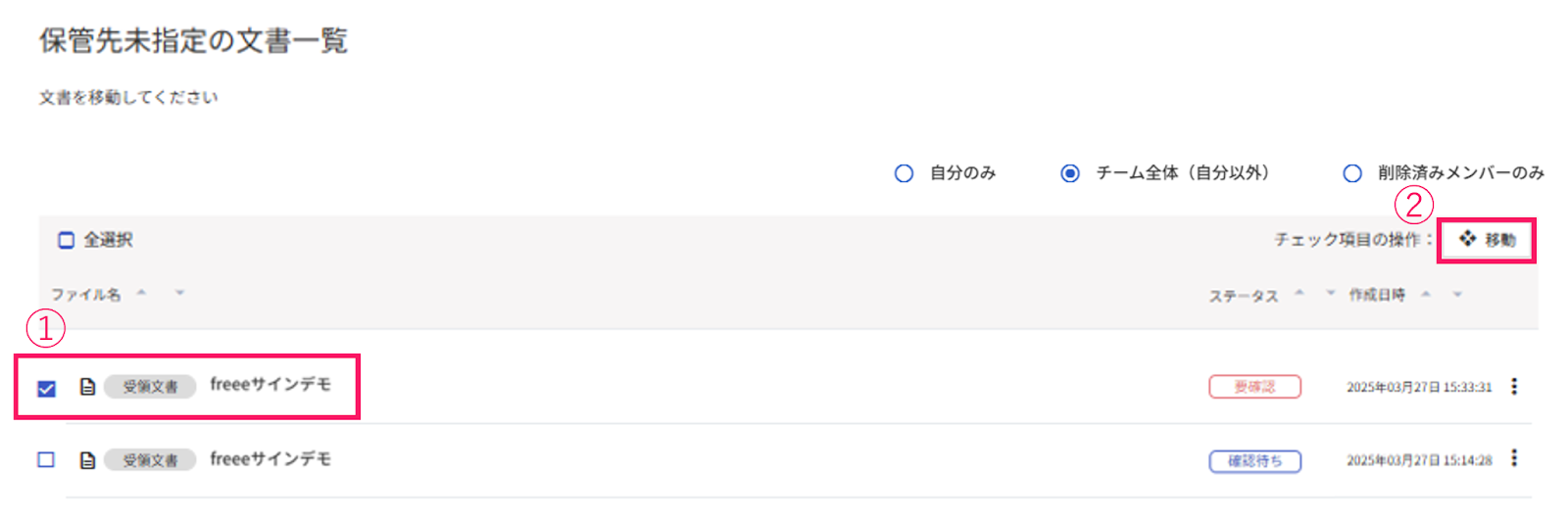Viewport: 1568px width, 522px height.
Task: Click the document icon in the second row
Action: (87, 459)
